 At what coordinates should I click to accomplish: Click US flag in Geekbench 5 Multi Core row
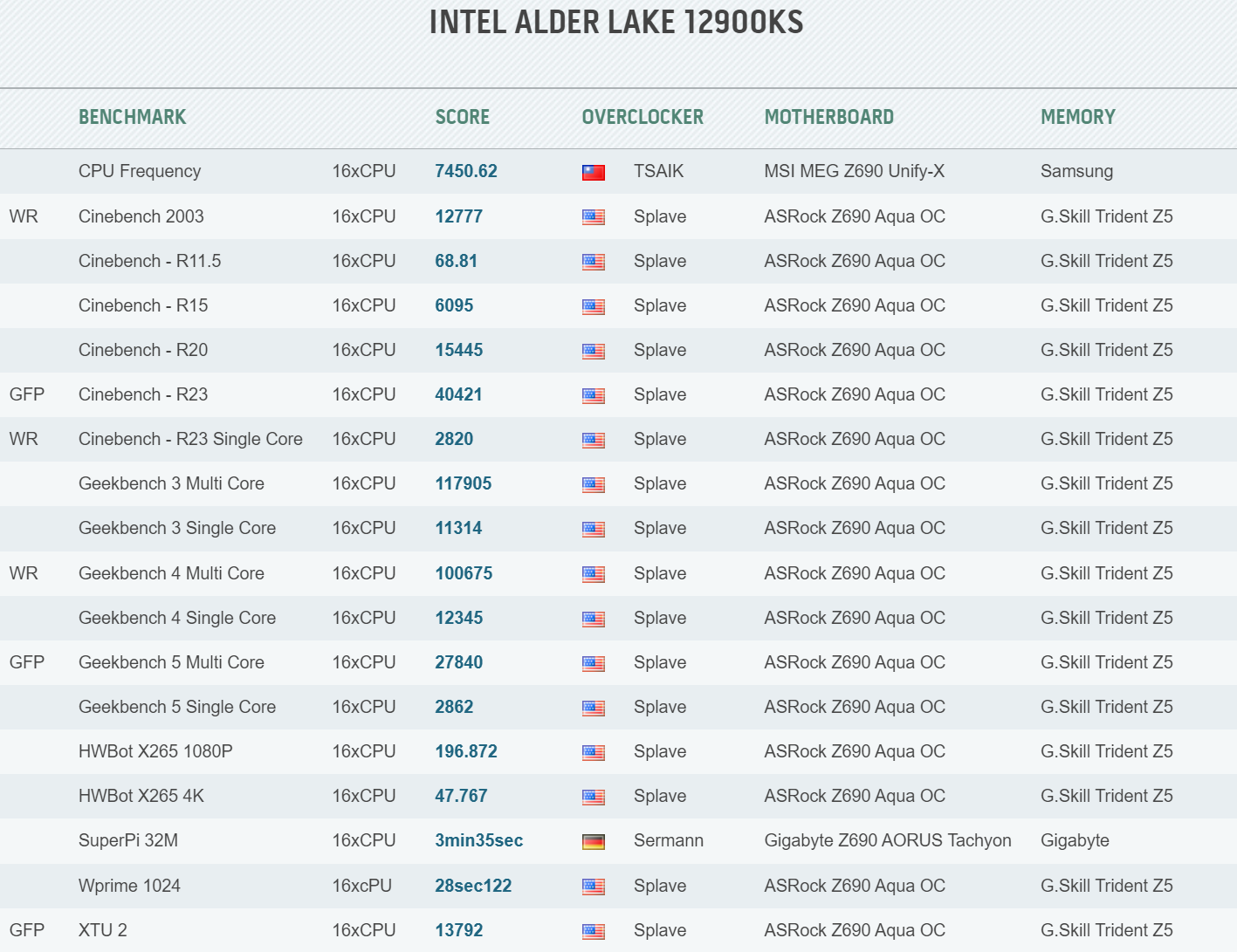click(x=594, y=663)
